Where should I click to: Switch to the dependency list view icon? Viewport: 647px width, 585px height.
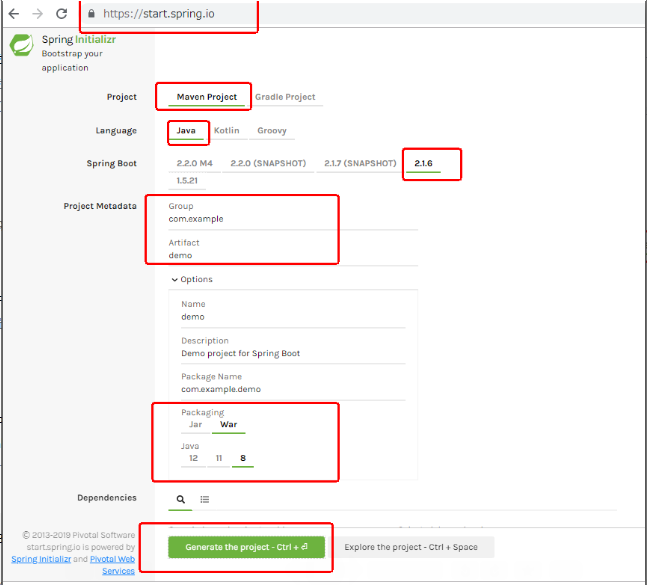(205, 500)
